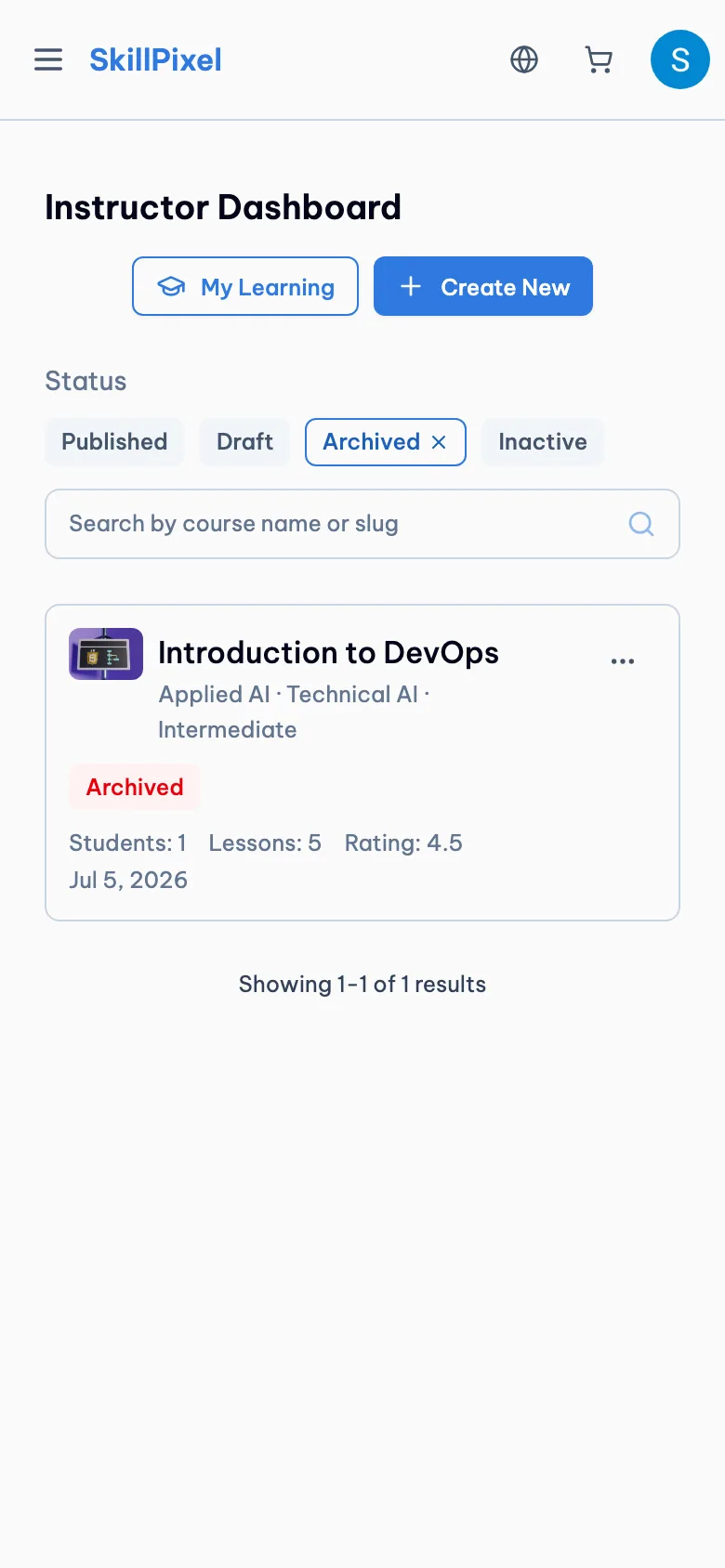
Task: Open the Introduction to DevOps course thumbnail
Action: [x=106, y=654]
